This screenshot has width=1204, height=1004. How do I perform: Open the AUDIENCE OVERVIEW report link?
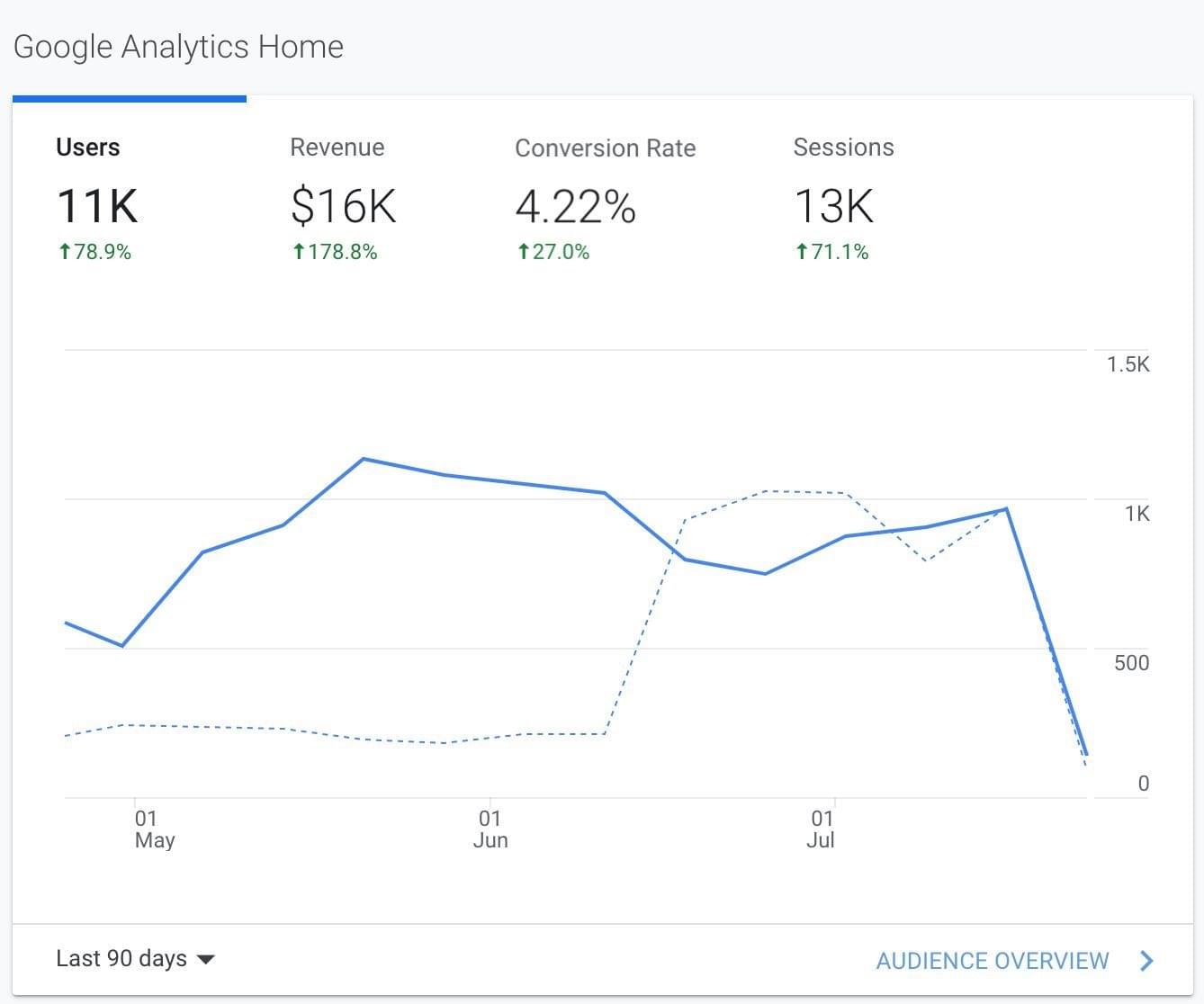pos(993,961)
